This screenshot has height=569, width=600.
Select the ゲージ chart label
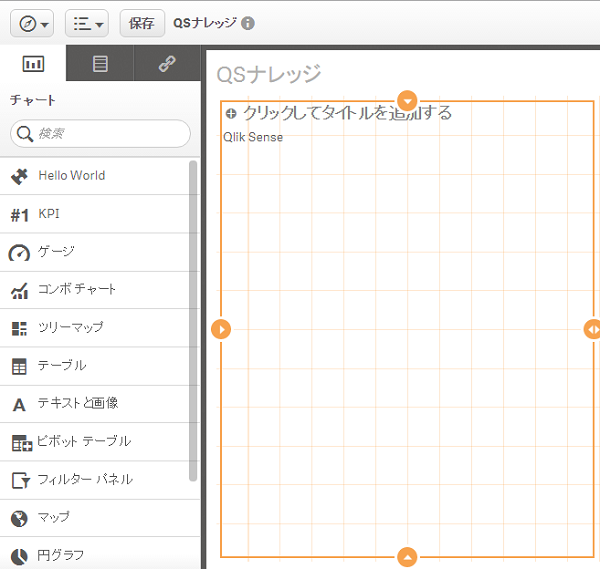pos(56,251)
